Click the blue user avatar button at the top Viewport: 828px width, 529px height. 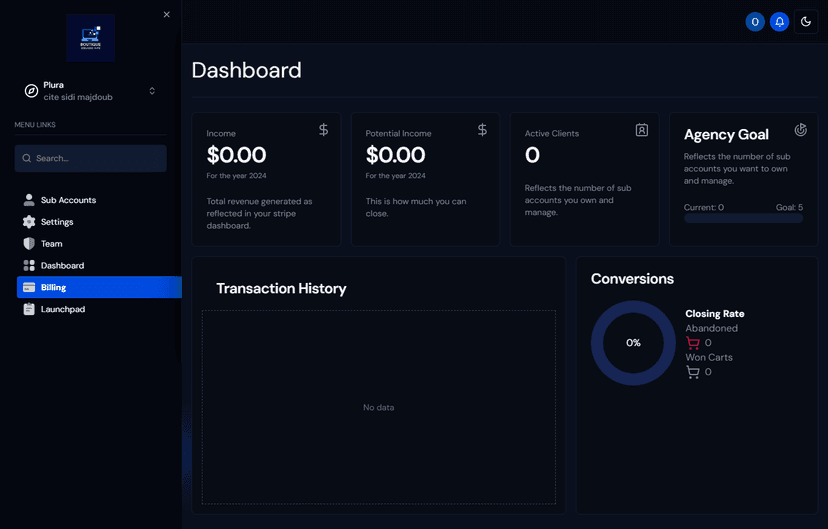pos(755,22)
